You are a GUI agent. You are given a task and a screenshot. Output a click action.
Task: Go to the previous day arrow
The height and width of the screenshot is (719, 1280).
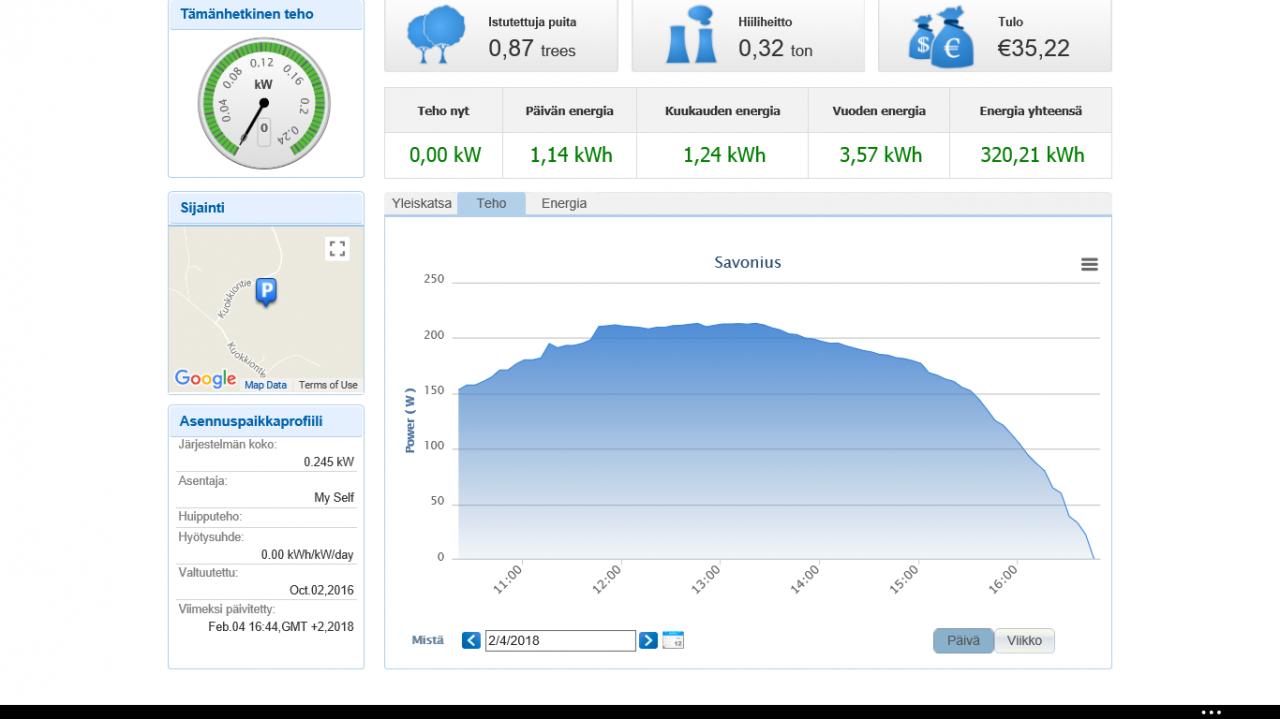point(471,640)
